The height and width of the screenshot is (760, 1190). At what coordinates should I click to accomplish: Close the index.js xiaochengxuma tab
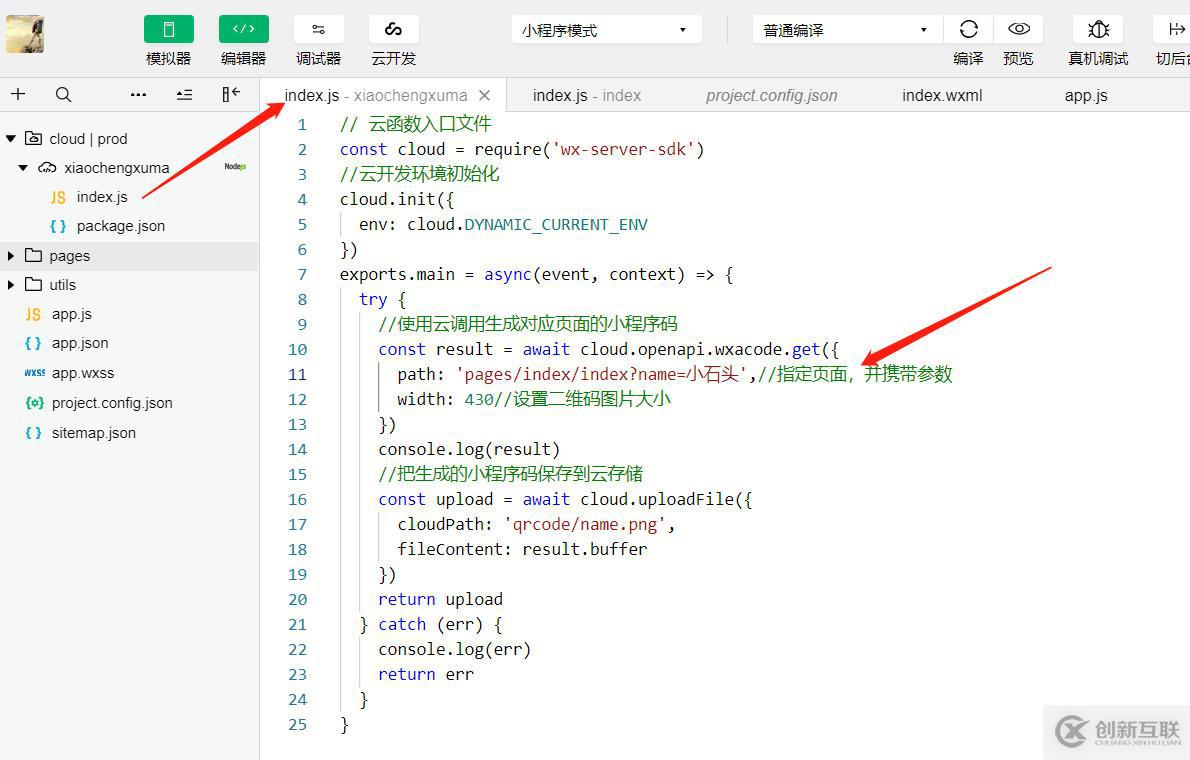485,96
